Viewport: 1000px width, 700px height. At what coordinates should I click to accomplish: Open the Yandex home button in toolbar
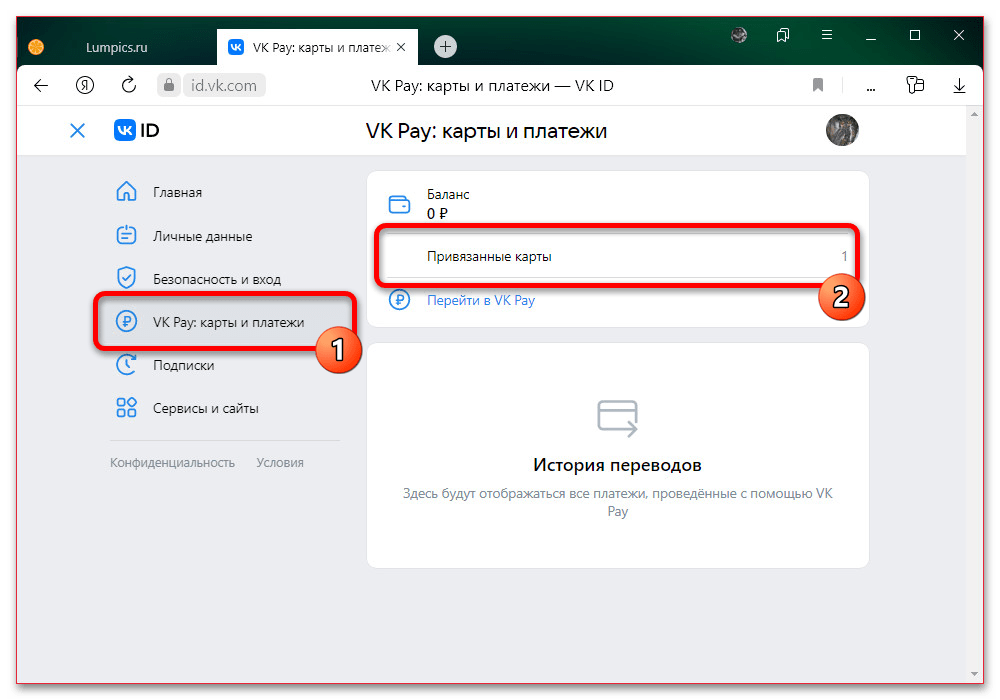coord(85,85)
